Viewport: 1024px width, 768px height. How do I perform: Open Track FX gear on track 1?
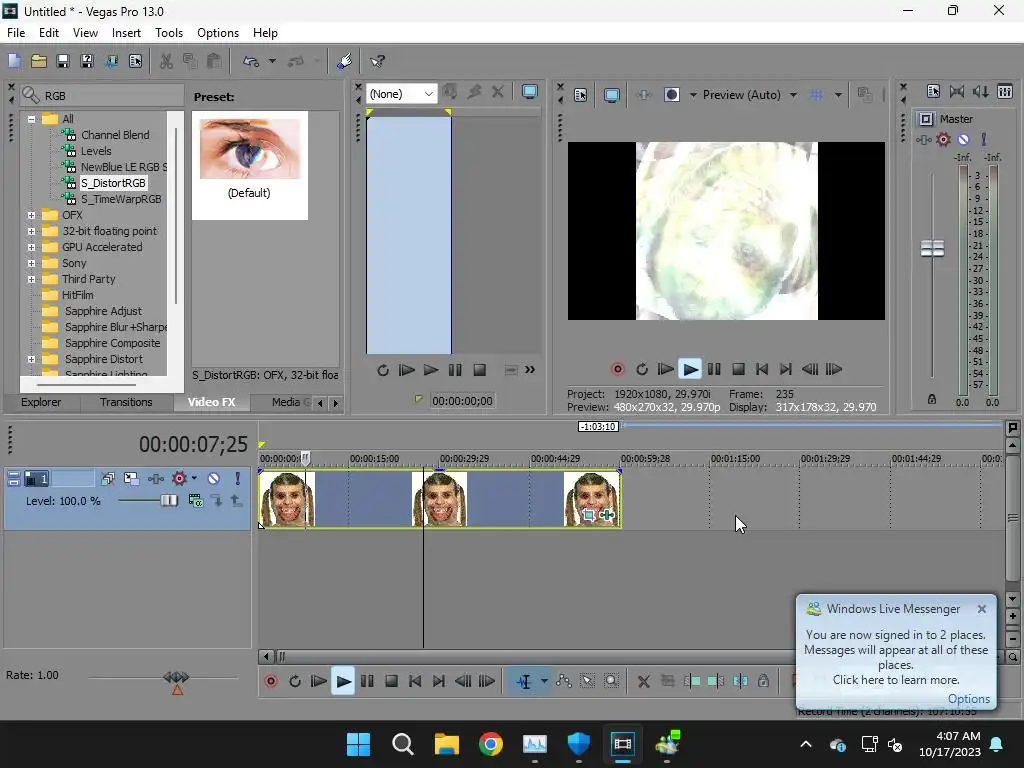(x=179, y=479)
